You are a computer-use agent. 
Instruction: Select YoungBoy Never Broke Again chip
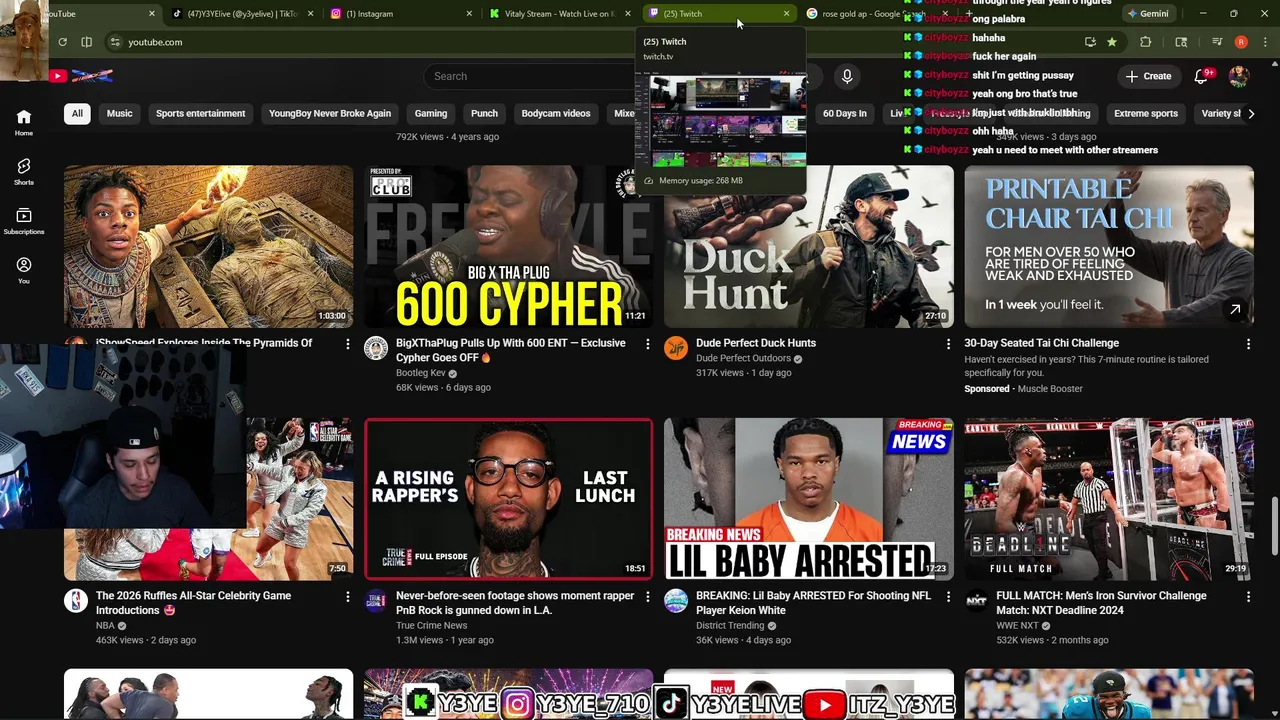330,113
